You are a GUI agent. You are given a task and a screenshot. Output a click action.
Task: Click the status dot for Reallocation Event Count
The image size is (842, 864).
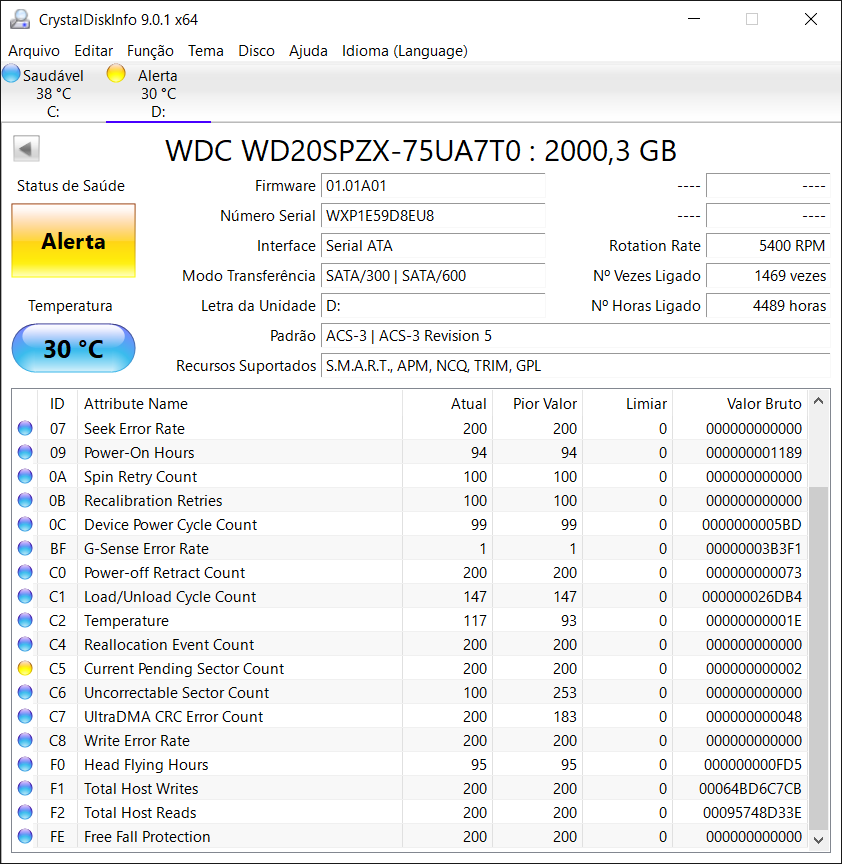pos(25,644)
